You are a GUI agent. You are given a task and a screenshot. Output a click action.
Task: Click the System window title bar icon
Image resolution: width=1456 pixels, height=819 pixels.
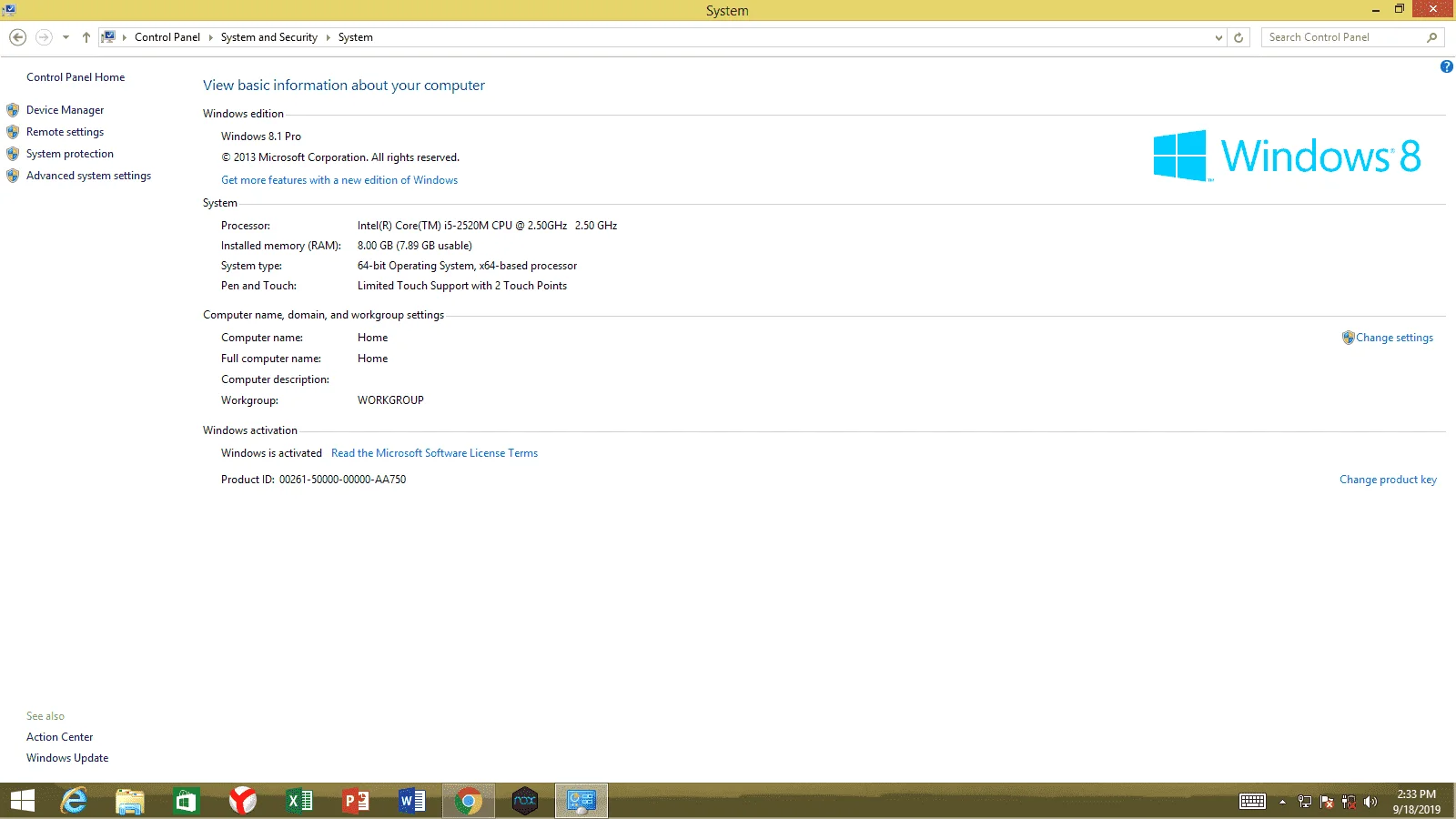[9, 10]
